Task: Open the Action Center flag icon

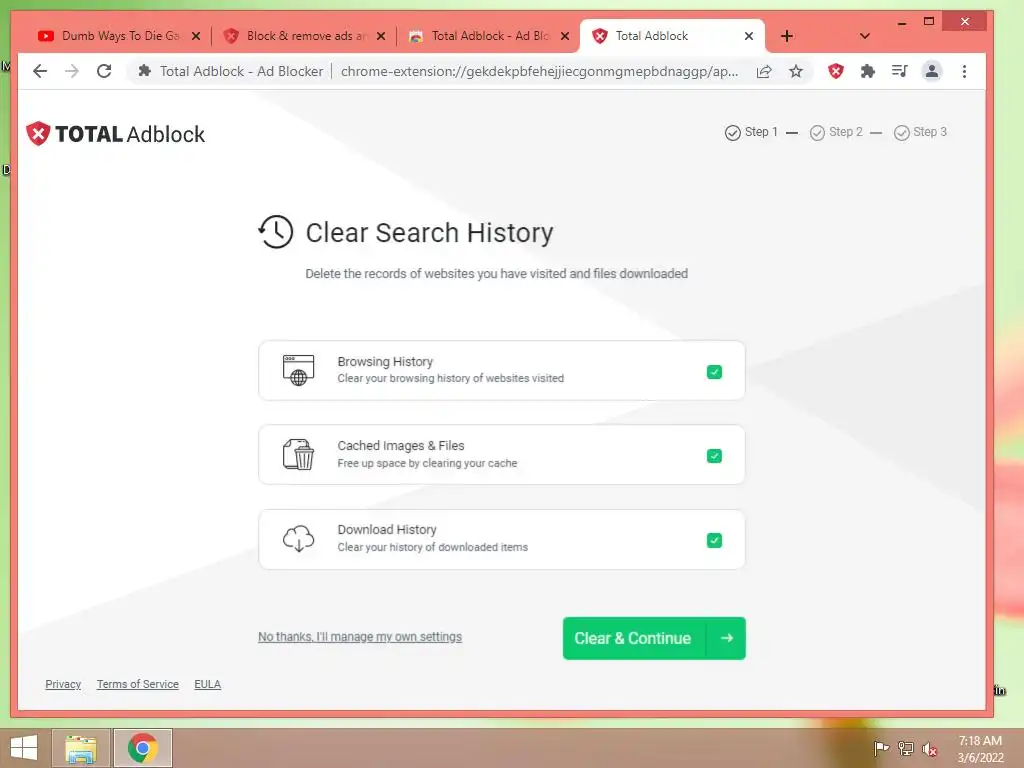Action: tap(881, 748)
